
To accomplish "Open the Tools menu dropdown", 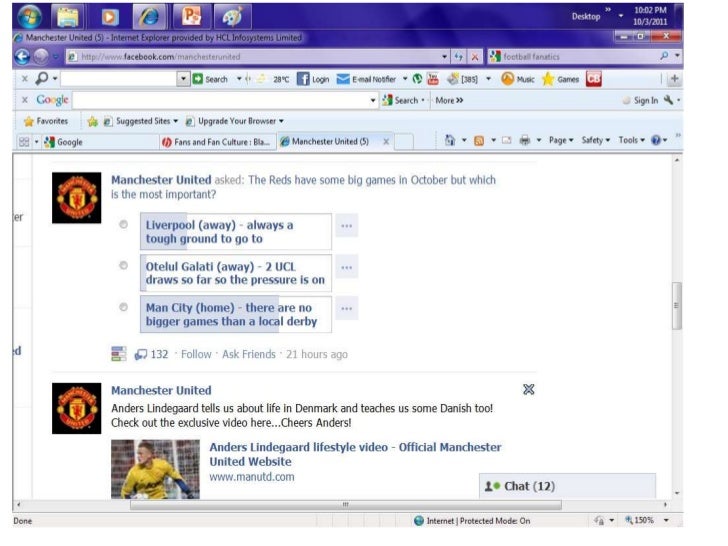I will (x=631, y=140).
